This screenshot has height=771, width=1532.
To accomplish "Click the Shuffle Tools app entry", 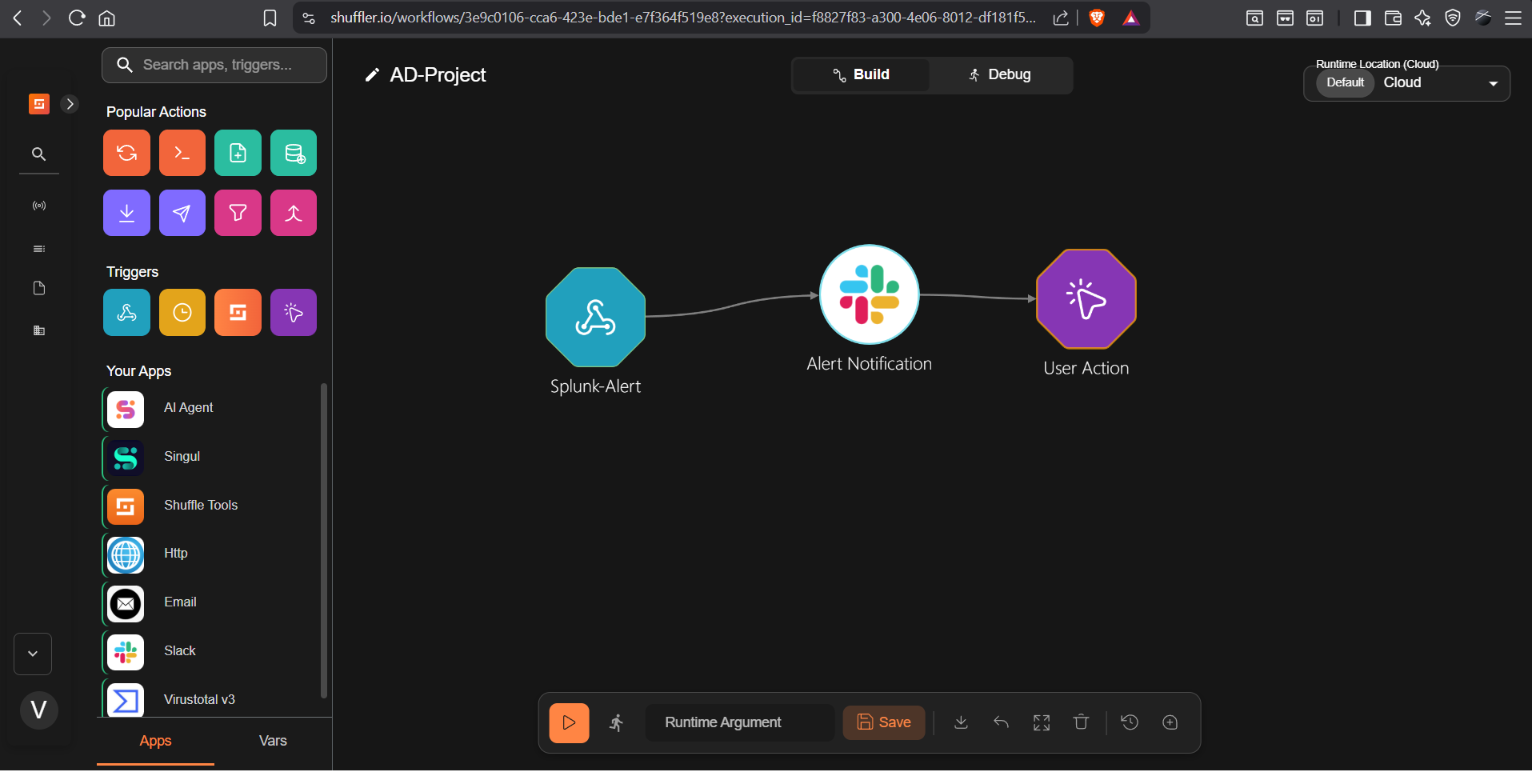I will click(210, 506).
